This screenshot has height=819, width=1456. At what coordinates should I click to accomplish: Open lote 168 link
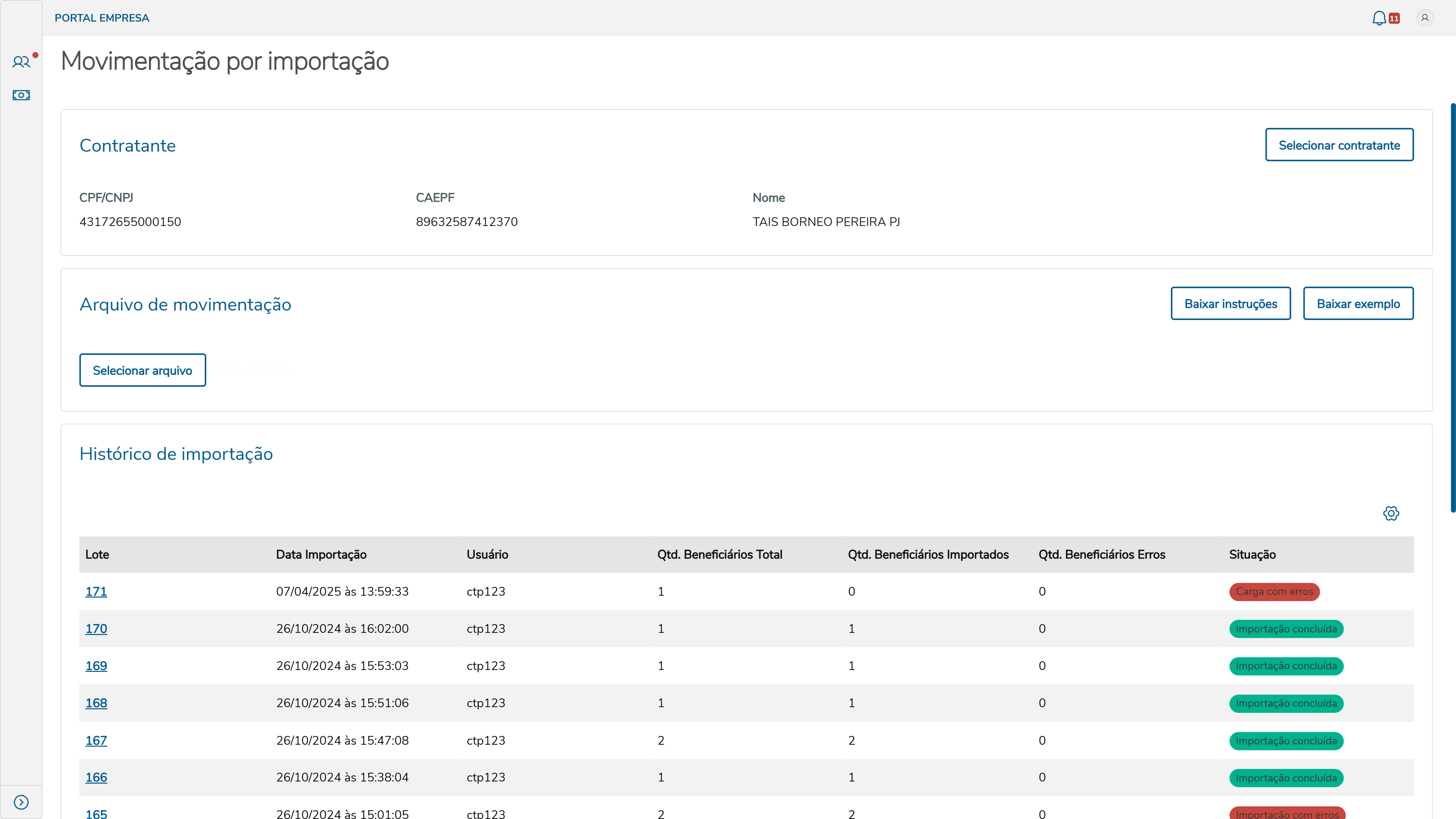(x=96, y=703)
